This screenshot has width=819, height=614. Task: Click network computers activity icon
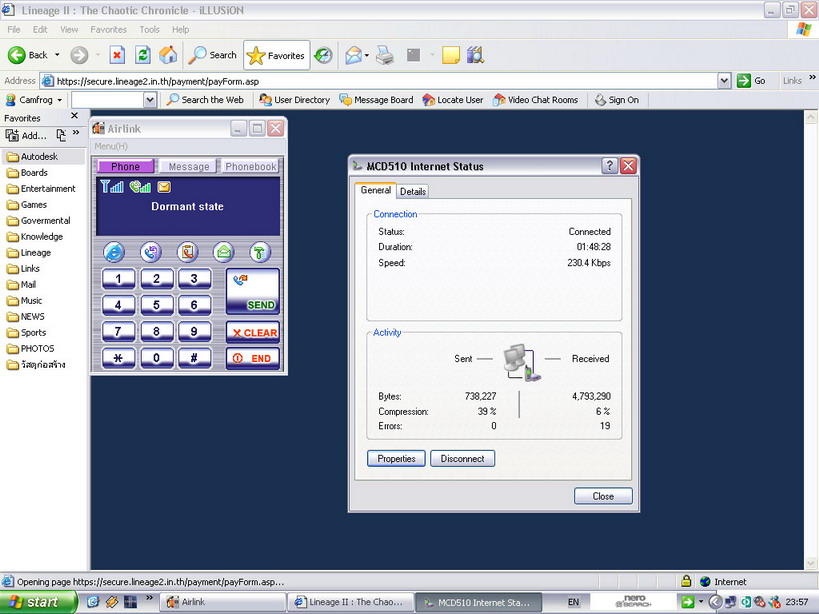(x=521, y=362)
